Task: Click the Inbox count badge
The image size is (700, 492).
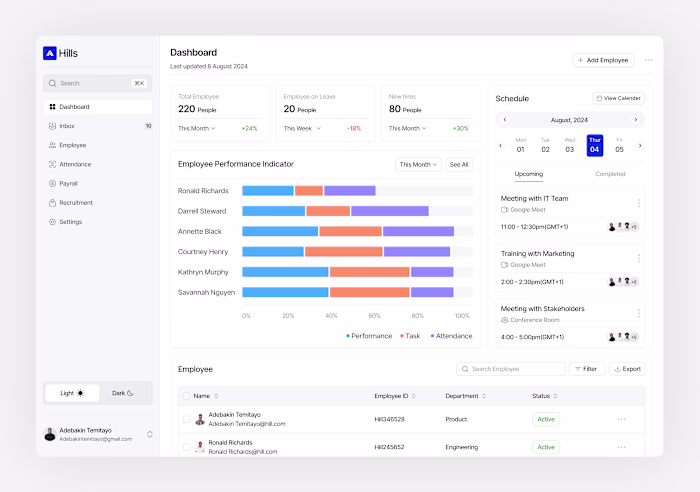Action: pyautogui.click(x=149, y=126)
